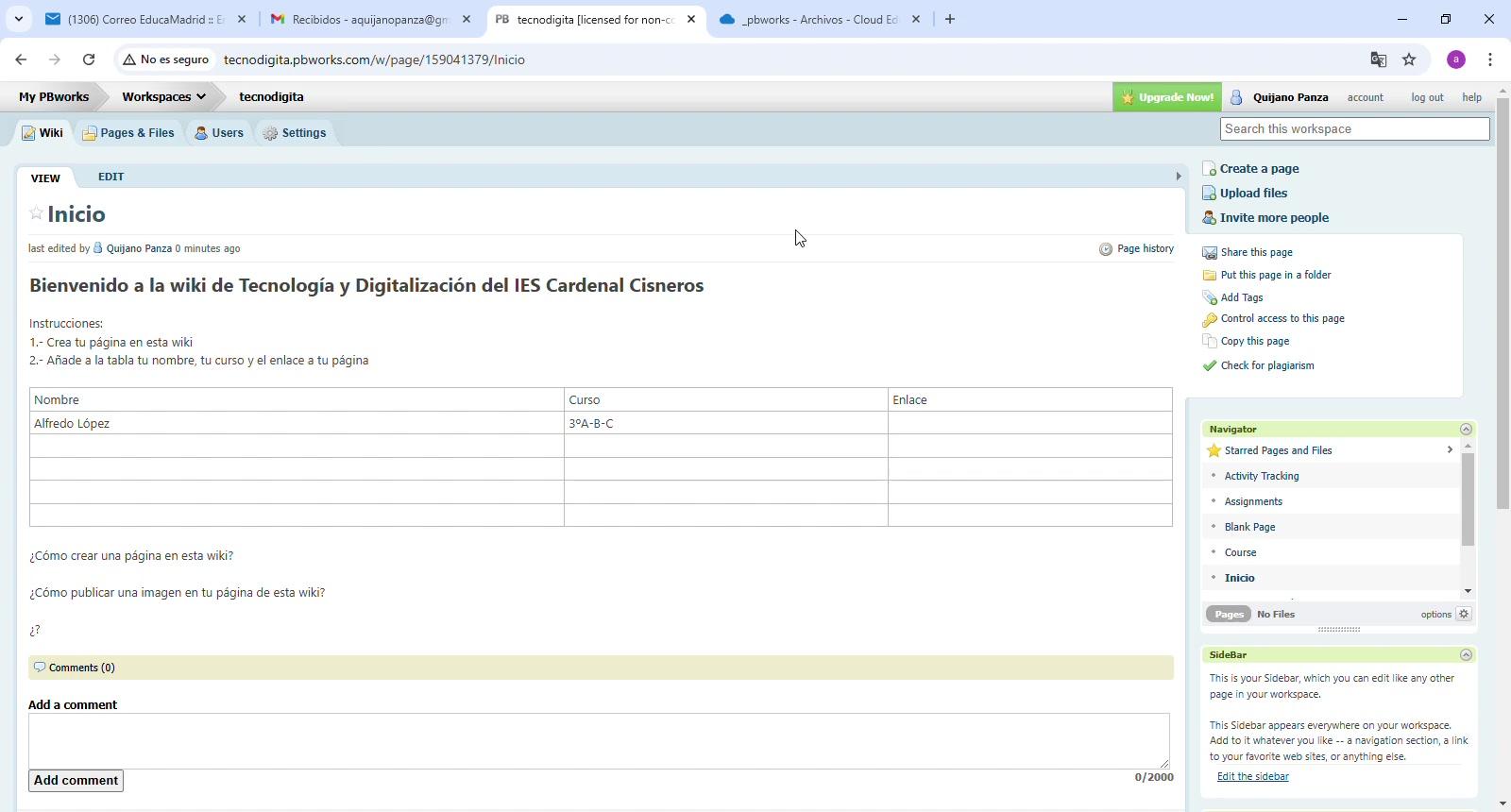Image resolution: width=1511 pixels, height=812 pixels.
Task: Close the Recibidos Gmail tab
Action: click(467, 19)
